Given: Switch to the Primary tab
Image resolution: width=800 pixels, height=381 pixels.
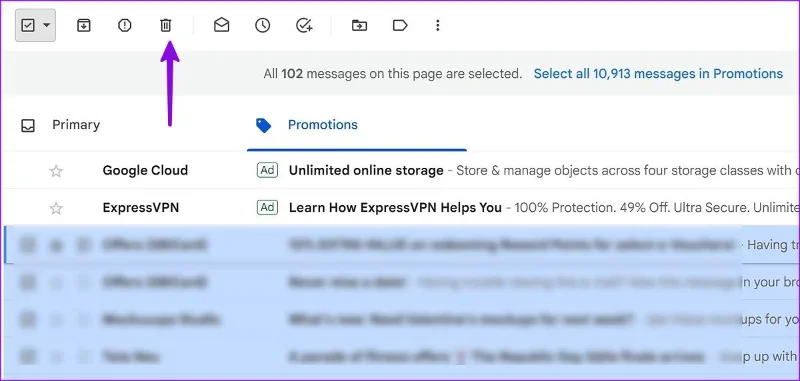Looking at the screenshot, I should [x=76, y=125].
